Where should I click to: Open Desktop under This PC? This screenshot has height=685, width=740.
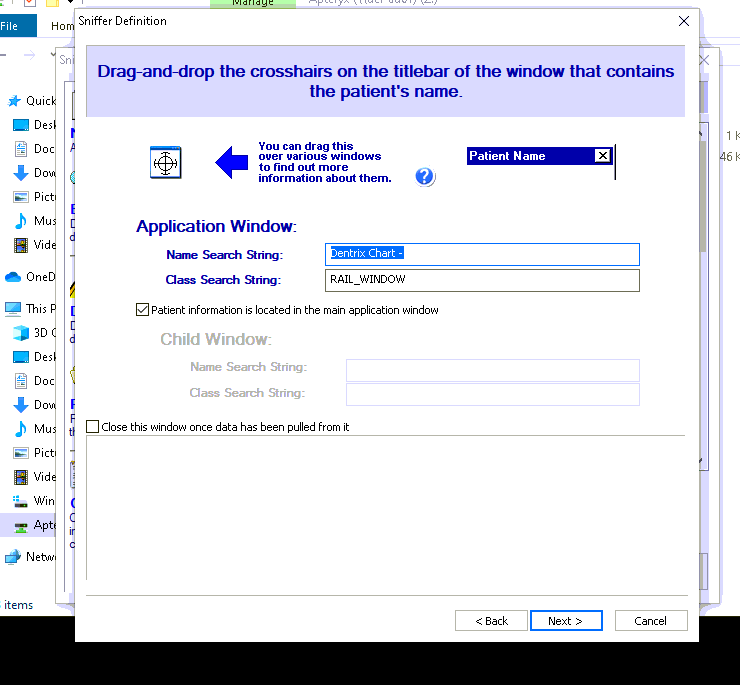click(34, 356)
